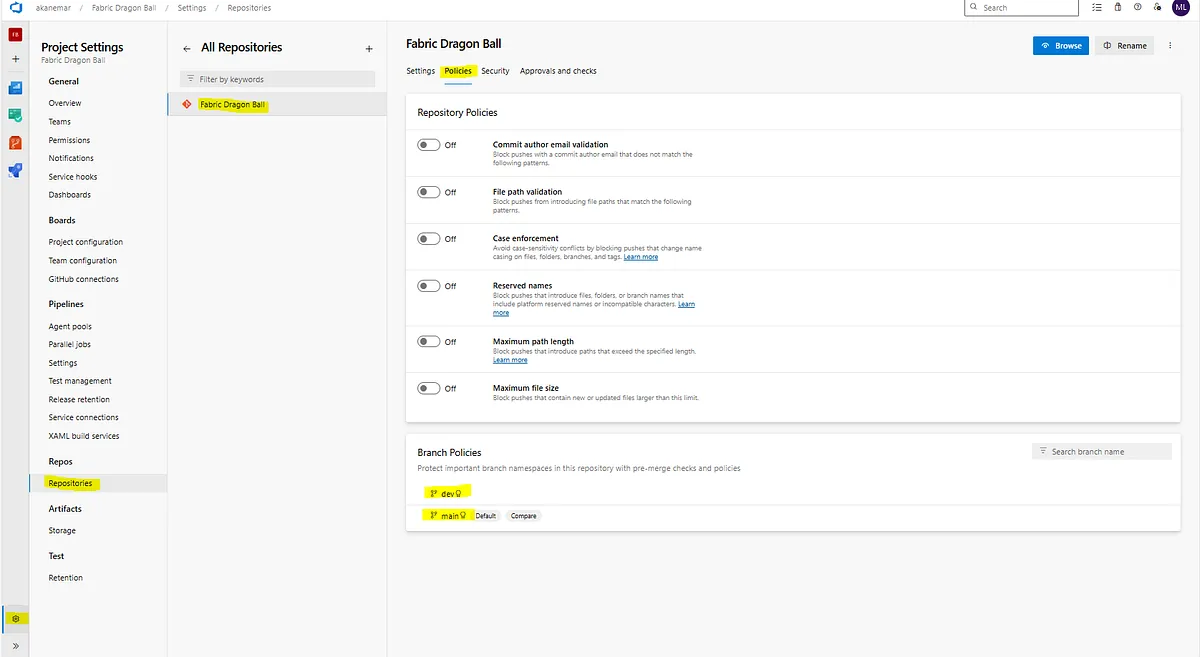The width and height of the screenshot is (1200, 657).
Task: Select the Policies tab
Action: [458, 71]
